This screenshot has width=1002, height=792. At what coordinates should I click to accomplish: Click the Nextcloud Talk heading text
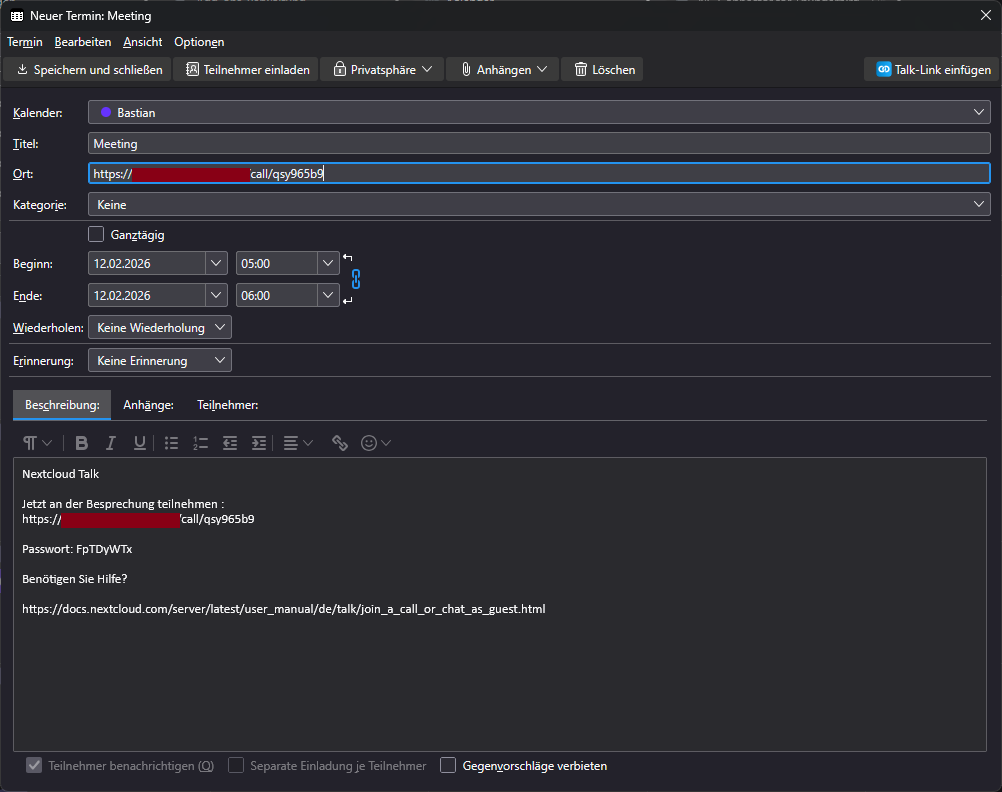point(61,474)
